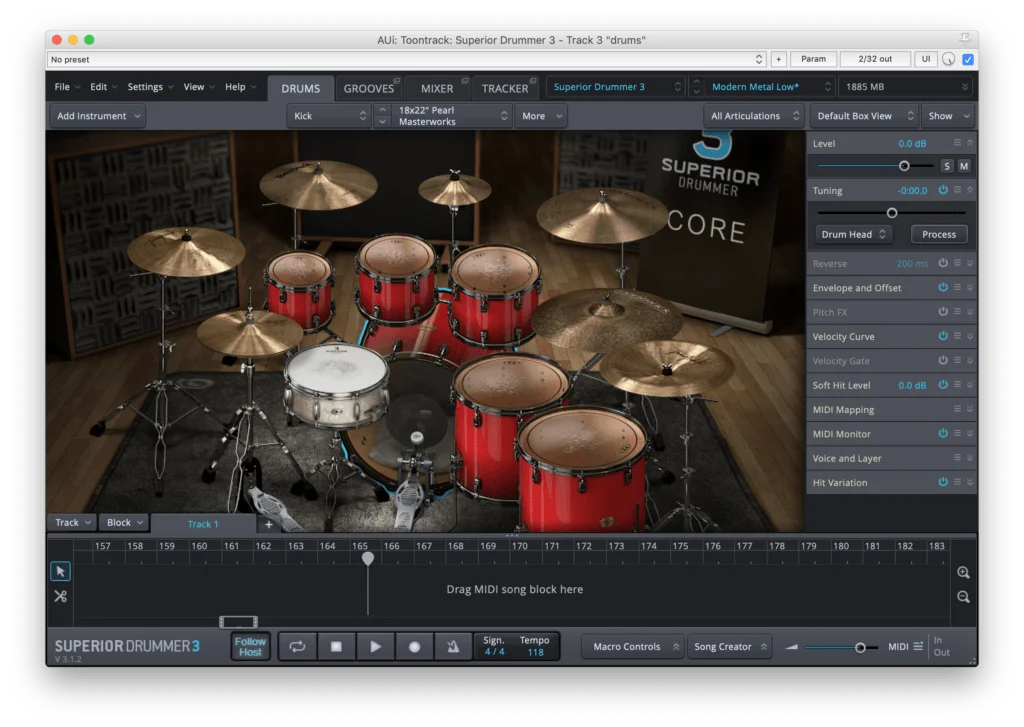The width and height of the screenshot is (1024, 727).
Task: Solo the kick with S button
Action: [x=946, y=166]
